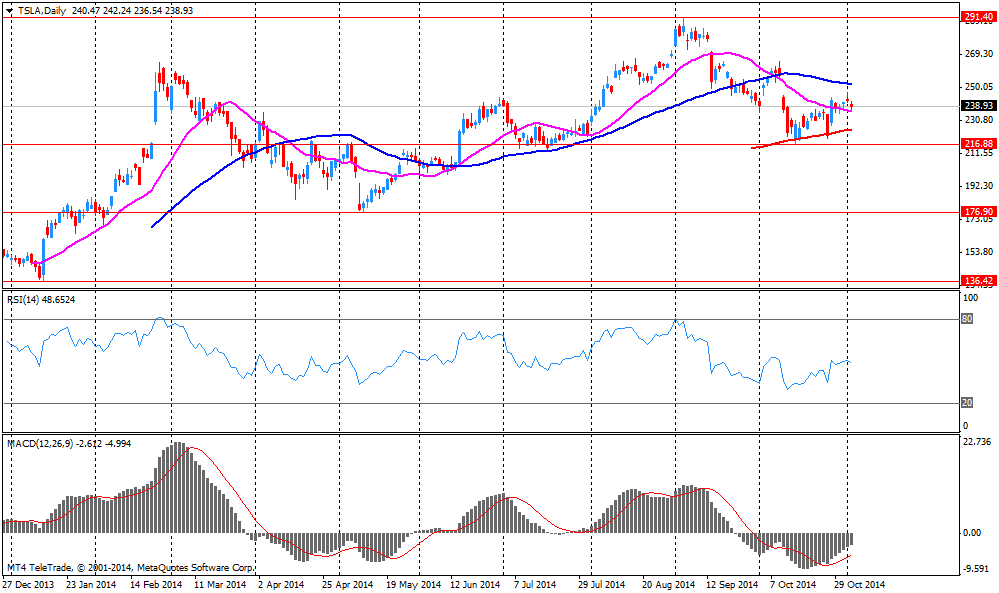Select the 176.90 red price label
999x593 pixels.
point(976,212)
